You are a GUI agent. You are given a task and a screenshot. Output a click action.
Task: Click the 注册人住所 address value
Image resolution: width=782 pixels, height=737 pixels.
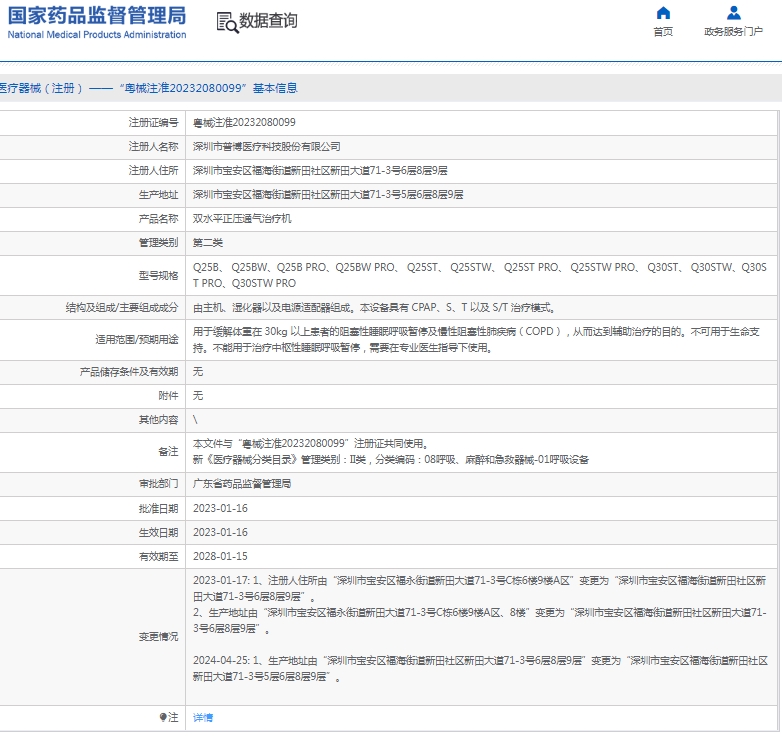(320, 171)
